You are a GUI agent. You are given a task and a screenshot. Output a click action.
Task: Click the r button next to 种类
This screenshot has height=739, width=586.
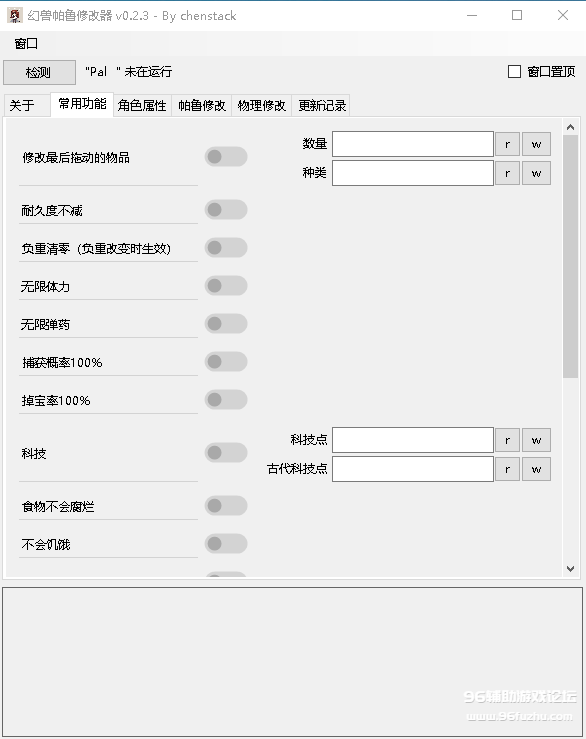[x=507, y=173]
